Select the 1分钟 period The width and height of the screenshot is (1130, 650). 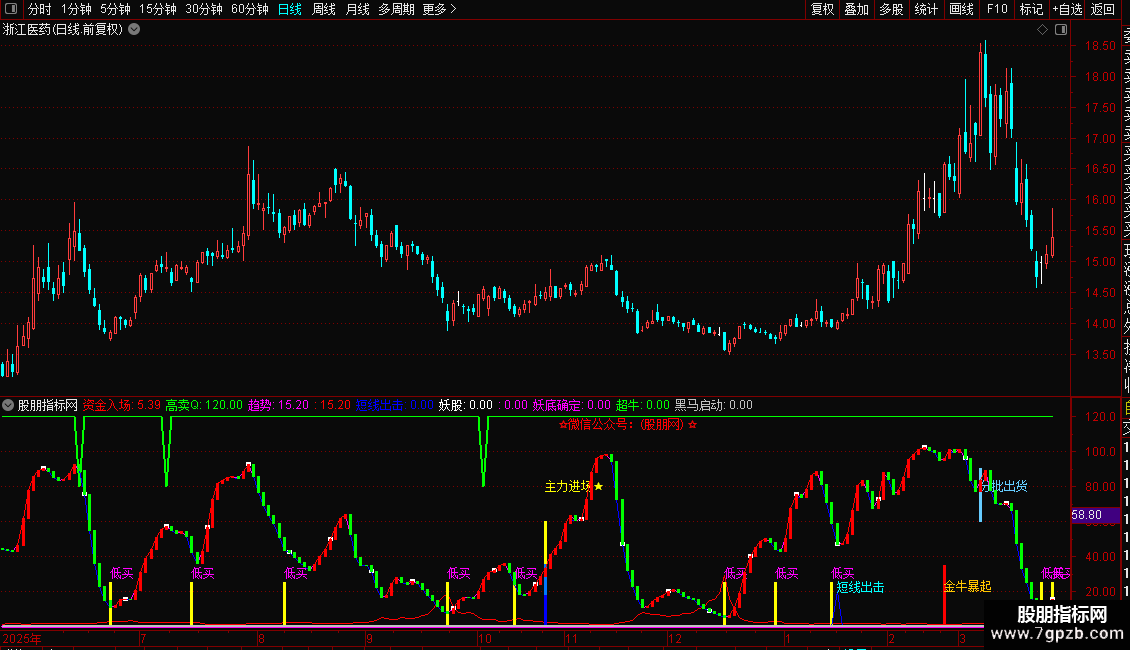[76, 9]
